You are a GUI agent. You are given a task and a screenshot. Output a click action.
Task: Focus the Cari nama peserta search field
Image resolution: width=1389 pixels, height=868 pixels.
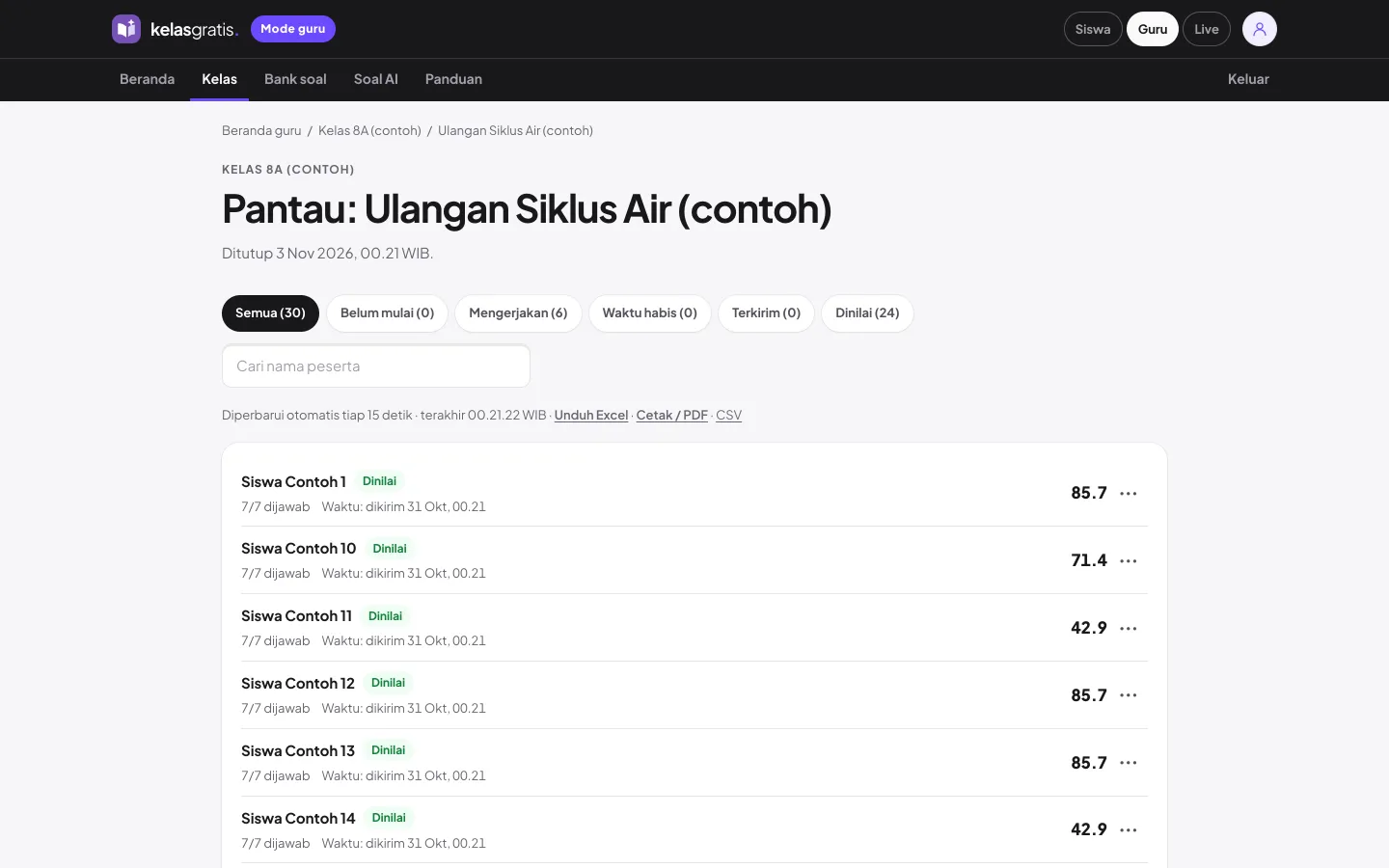pyautogui.click(x=376, y=366)
